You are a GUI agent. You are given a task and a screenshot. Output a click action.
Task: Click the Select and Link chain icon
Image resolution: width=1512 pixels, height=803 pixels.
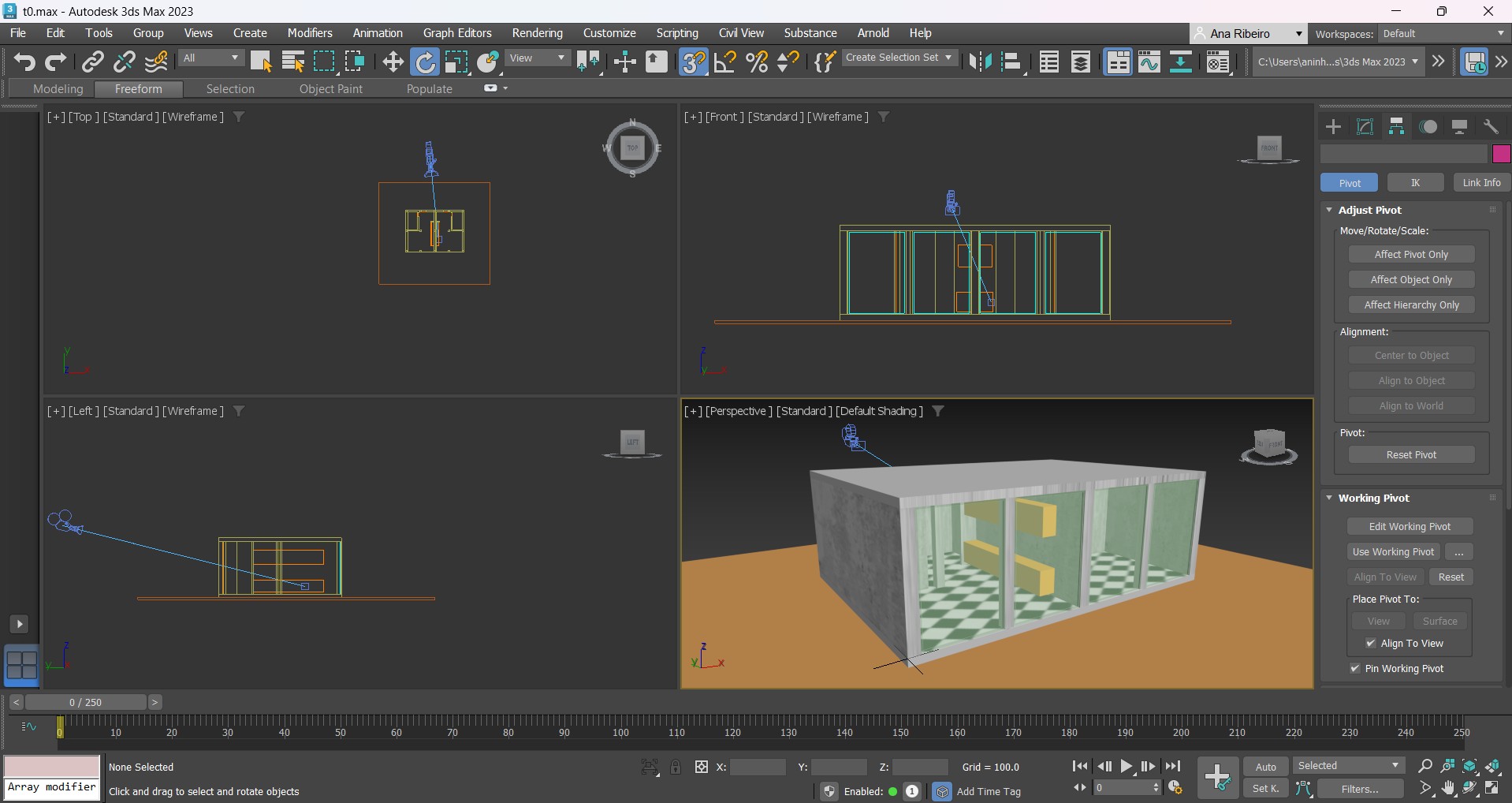(x=93, y=62)
